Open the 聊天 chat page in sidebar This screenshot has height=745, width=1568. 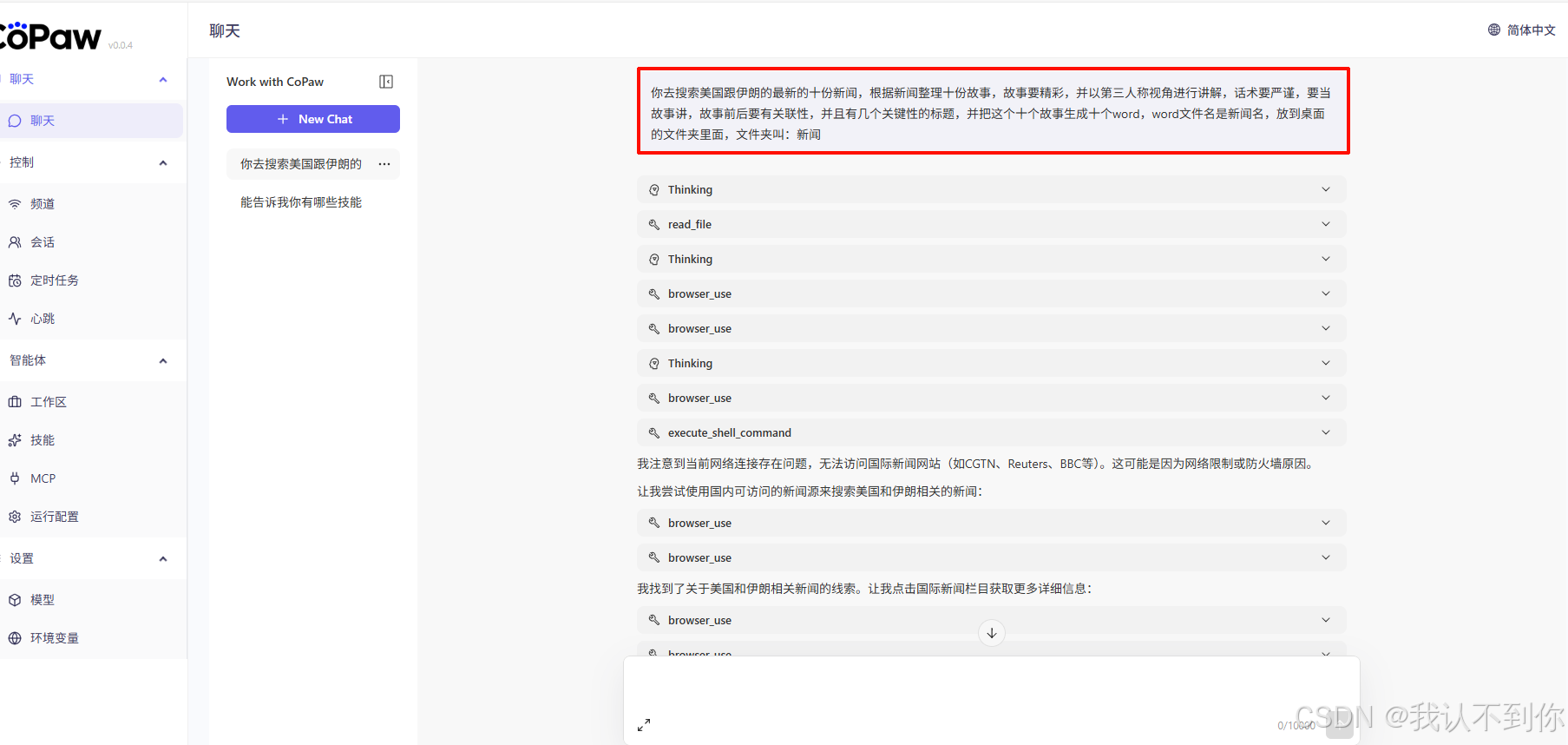click(91, 121)
